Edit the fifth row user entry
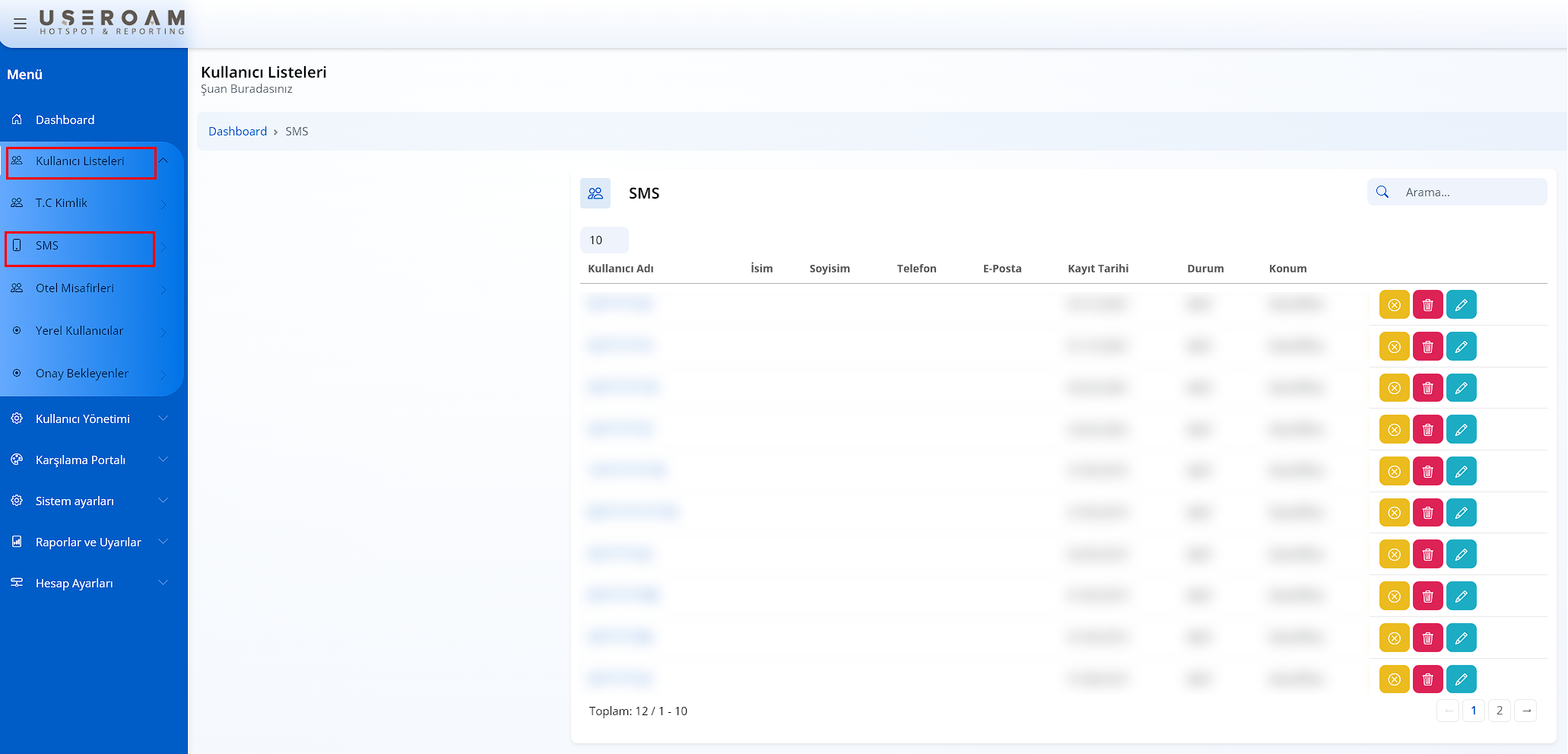The width and height of the screenshot is (1568, 754). [x=1461, y=472]
